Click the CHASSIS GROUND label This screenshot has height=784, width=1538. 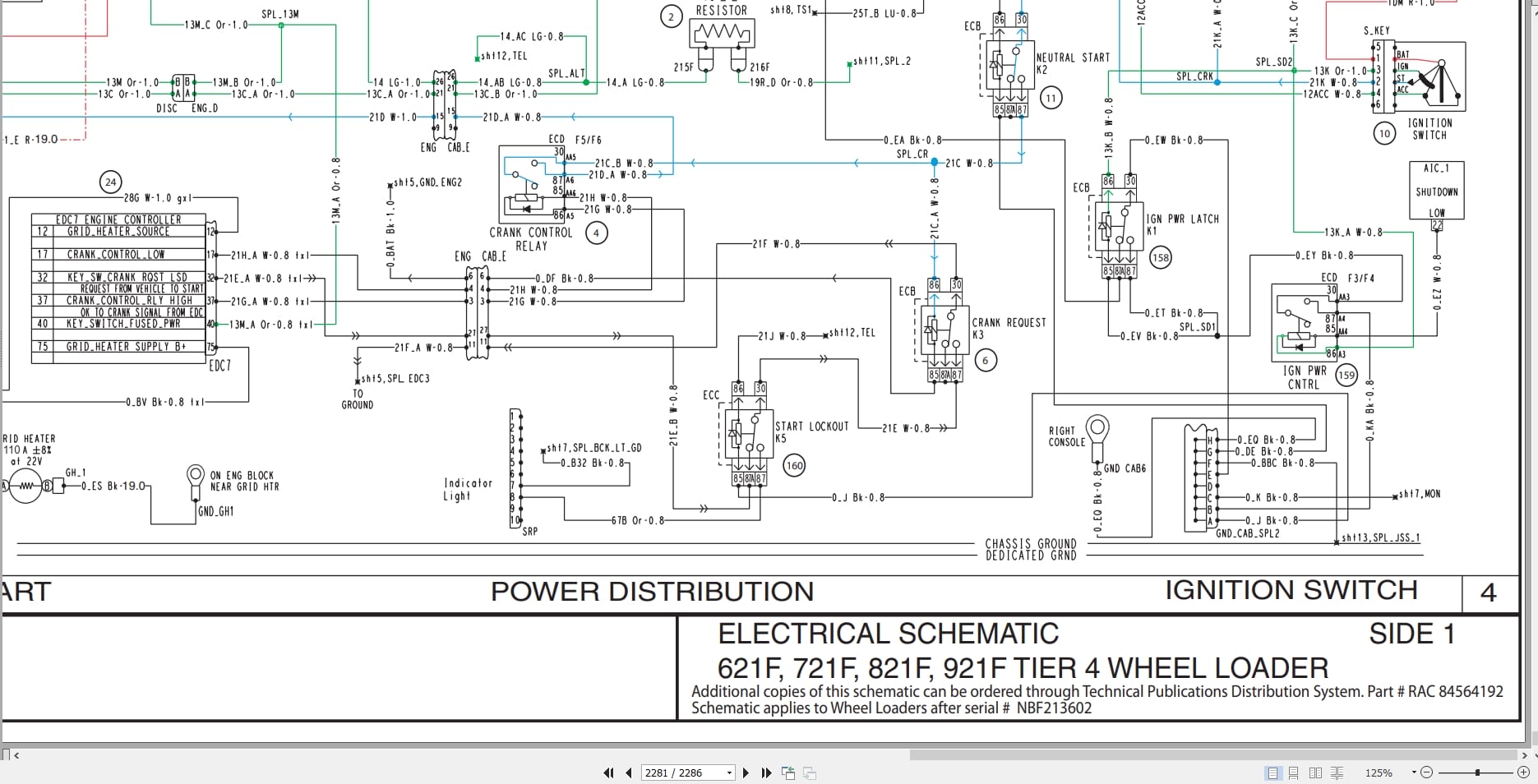pyautogui.click(x=1031, y=544)
